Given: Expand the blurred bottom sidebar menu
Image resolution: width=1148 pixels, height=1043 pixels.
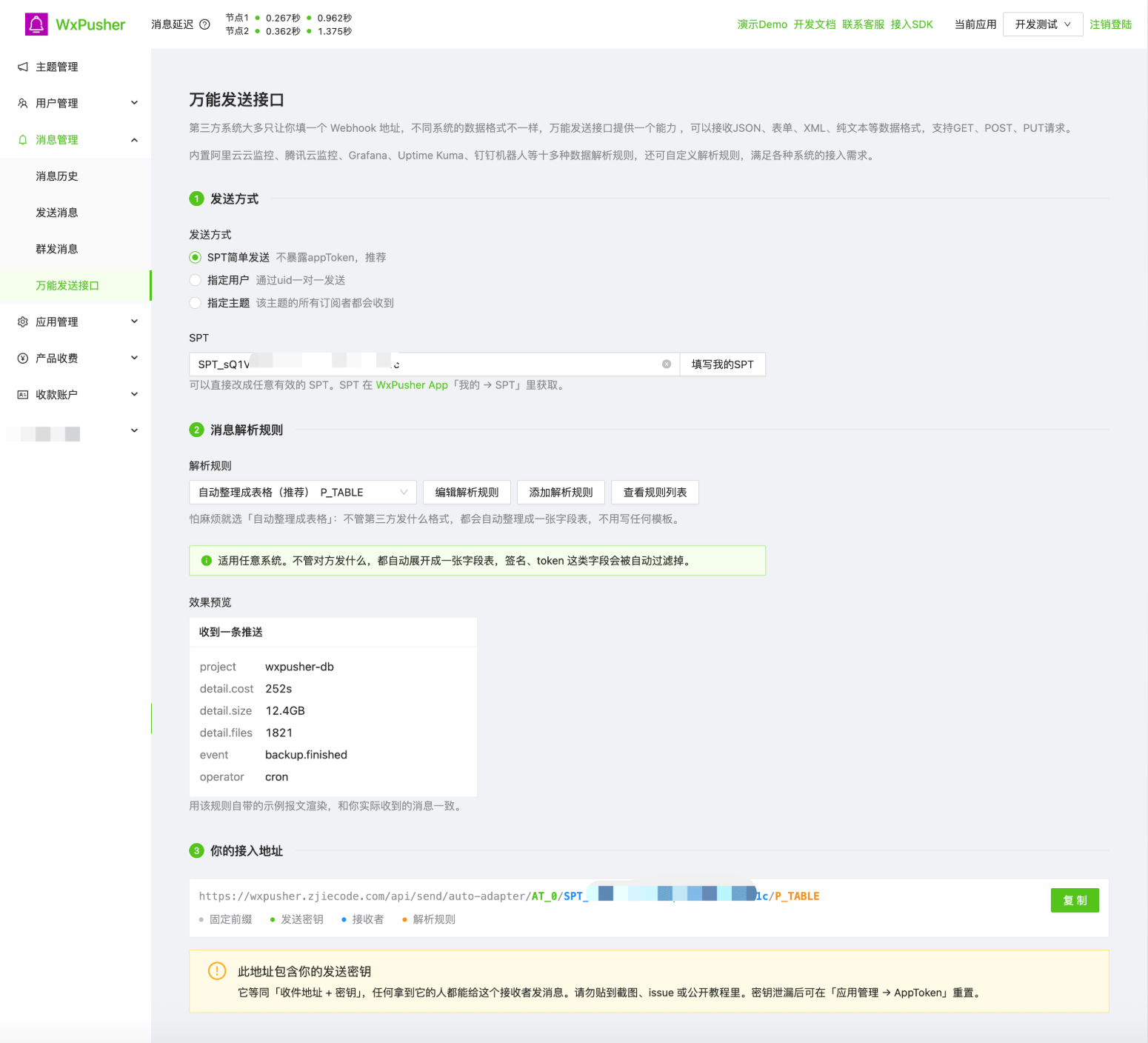Looking at the screenshot, I should 134,430.
